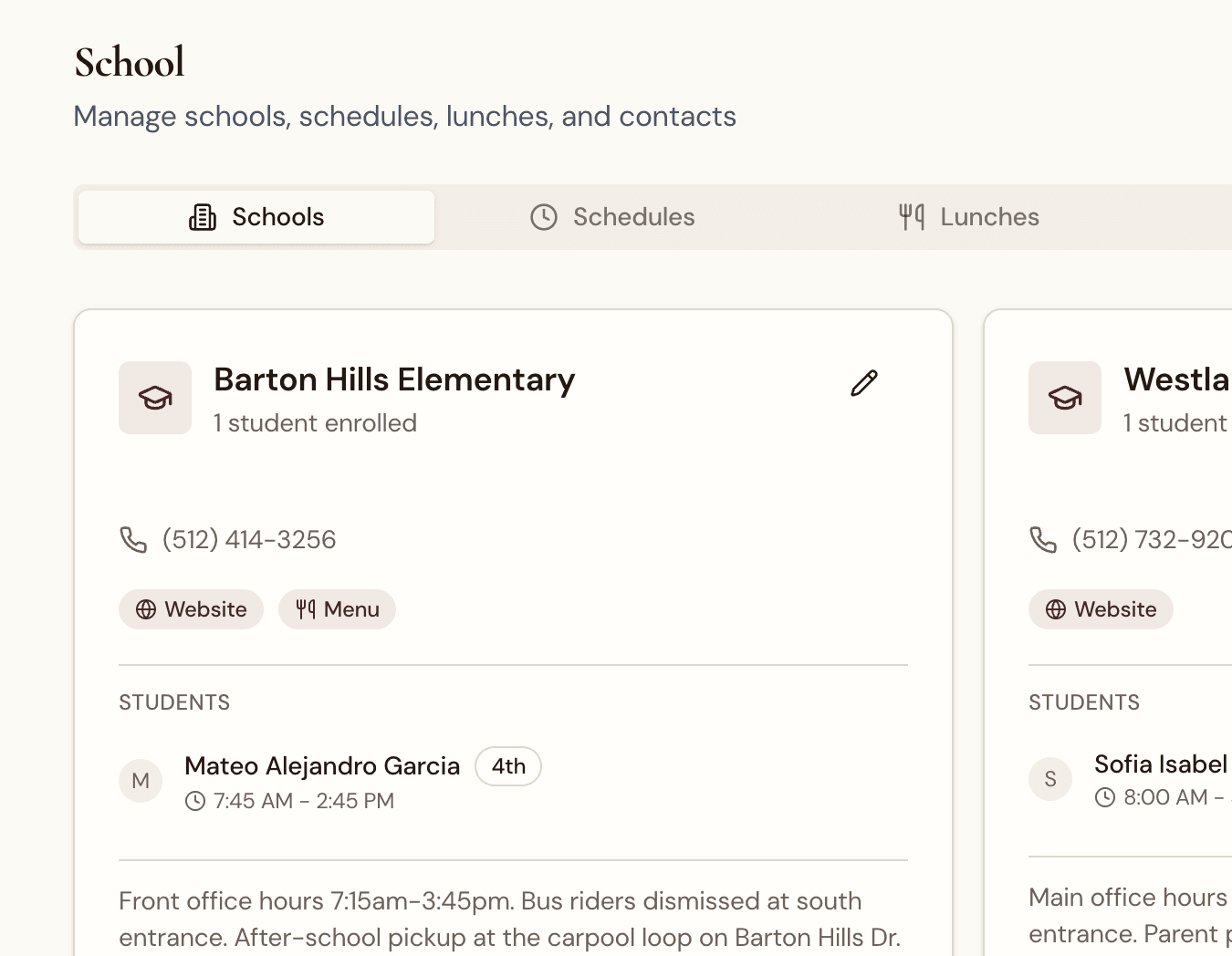Switch to the Schedules tab
The width and height of the screenshot is (1232, 956).
pyautogui.click(x=611, y=217)
